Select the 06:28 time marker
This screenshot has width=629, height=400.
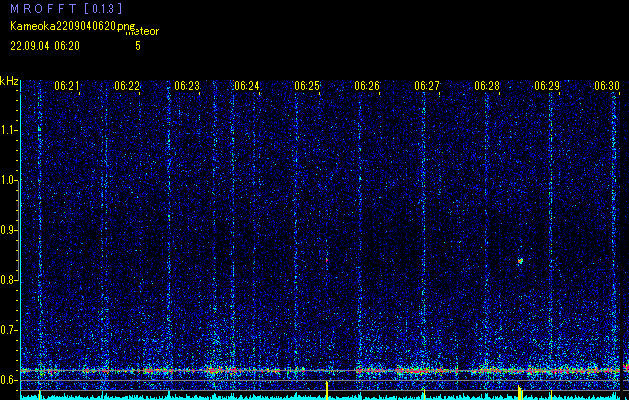487,85
